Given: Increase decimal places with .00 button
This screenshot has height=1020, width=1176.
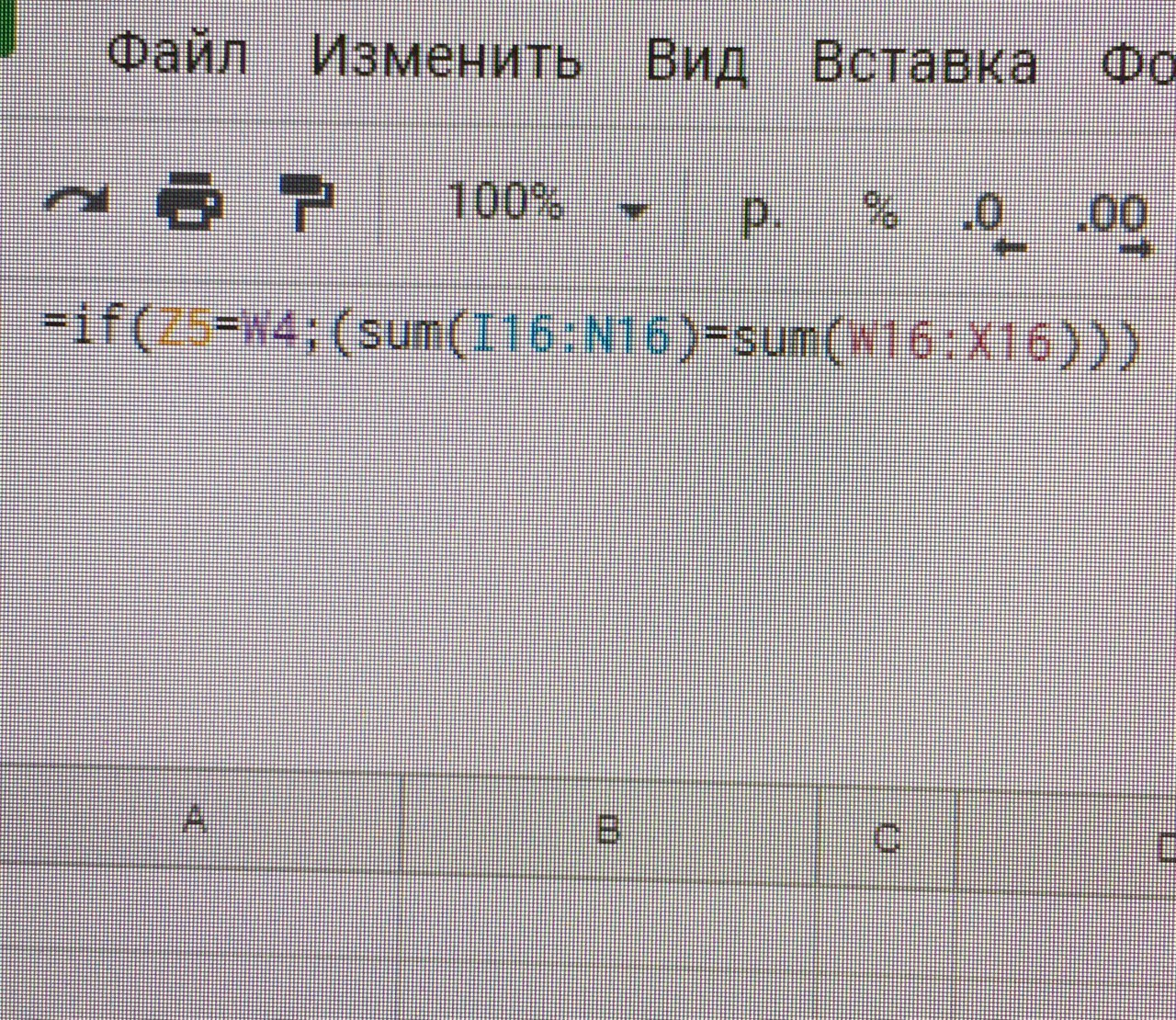Looking at the screenshot, I should [1114, 224].
